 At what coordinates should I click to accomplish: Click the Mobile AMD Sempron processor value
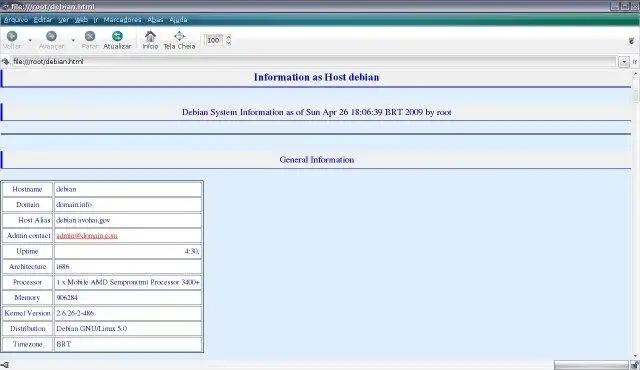(128, 282)
